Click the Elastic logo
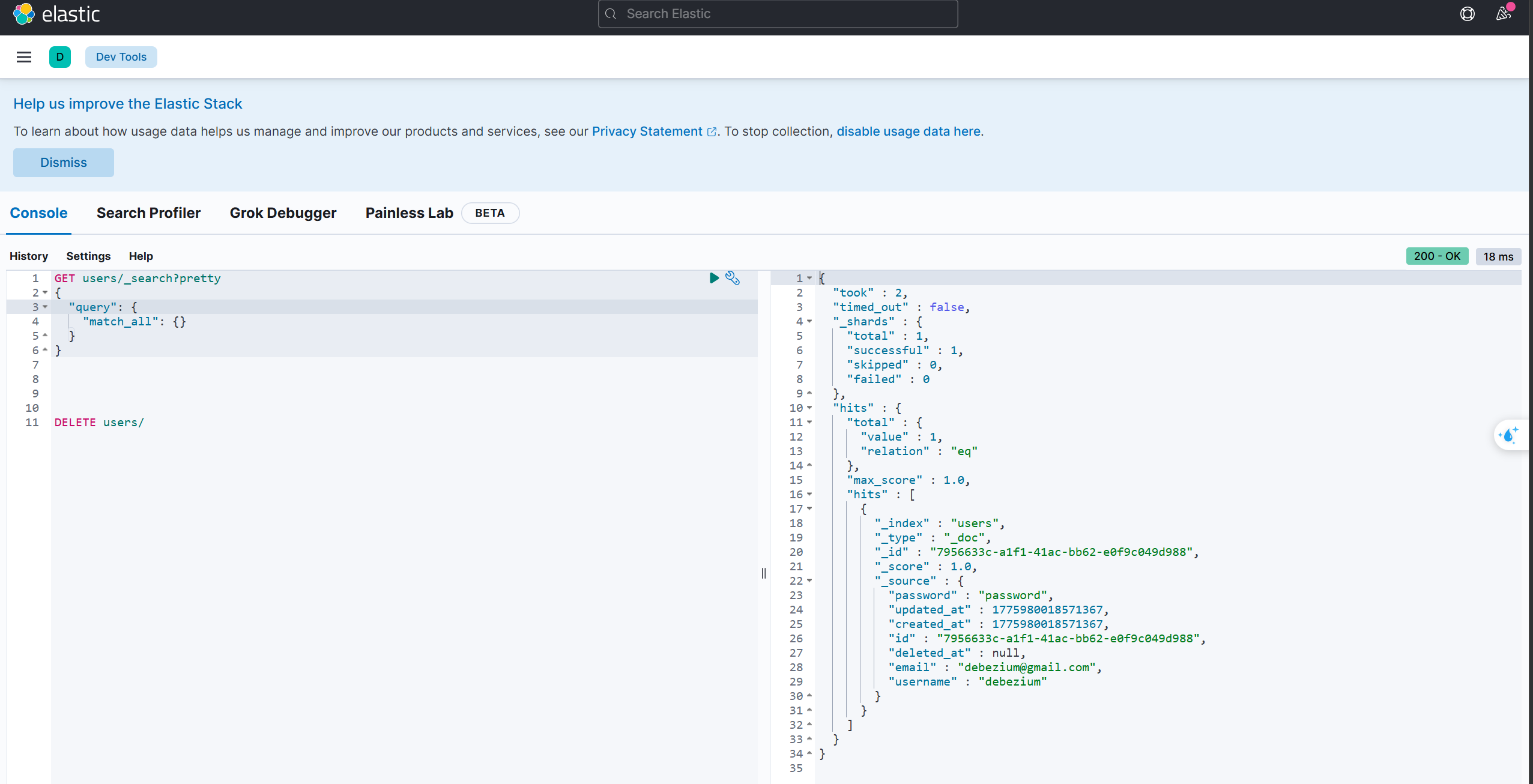The image size is (1533, 784). coord(56,14)
